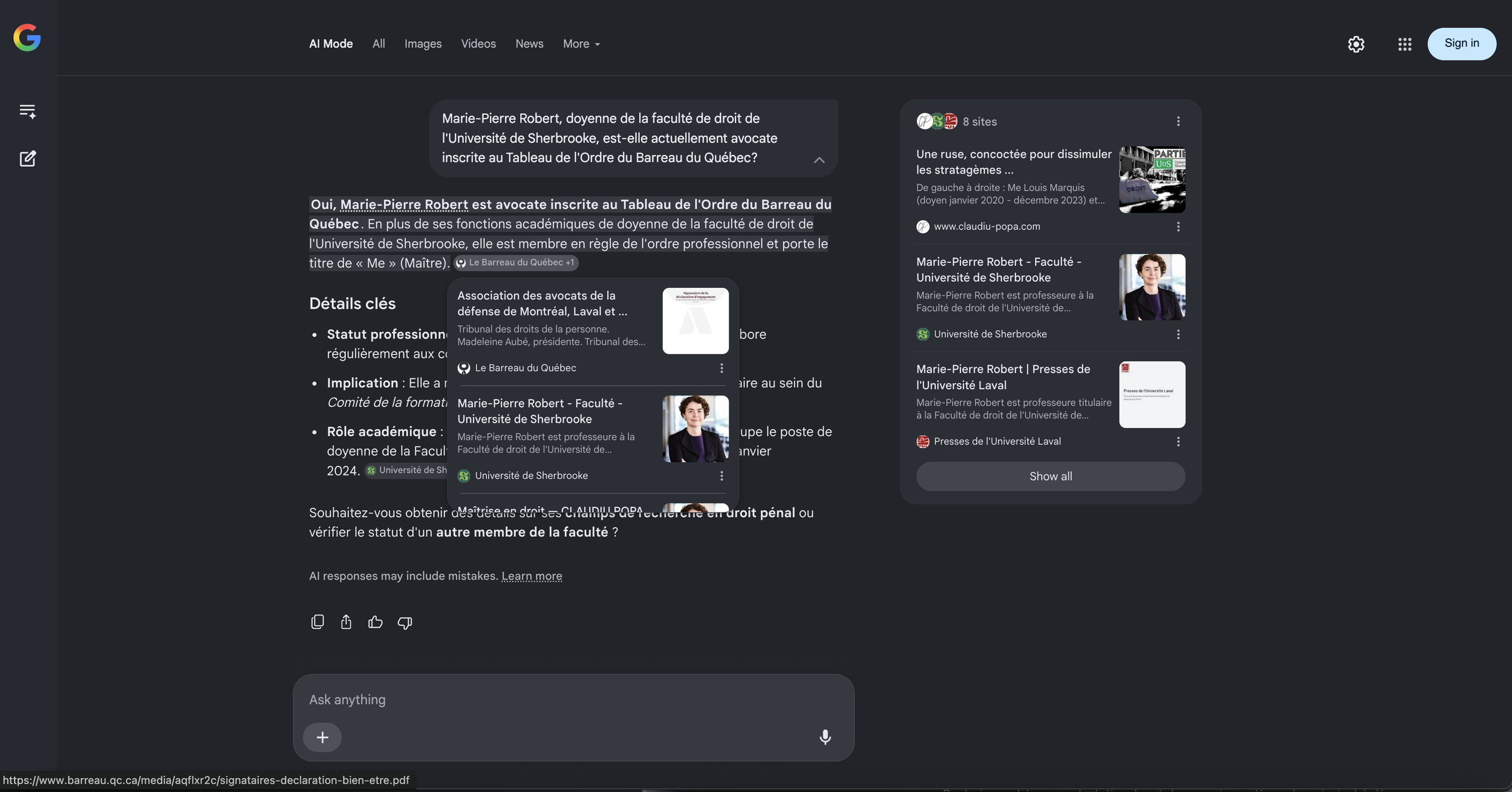The height and width of the screenshot is (792, 1512).
Task: Click the Marie-Pierre Robert underlined name link
Action: [404, 204]
